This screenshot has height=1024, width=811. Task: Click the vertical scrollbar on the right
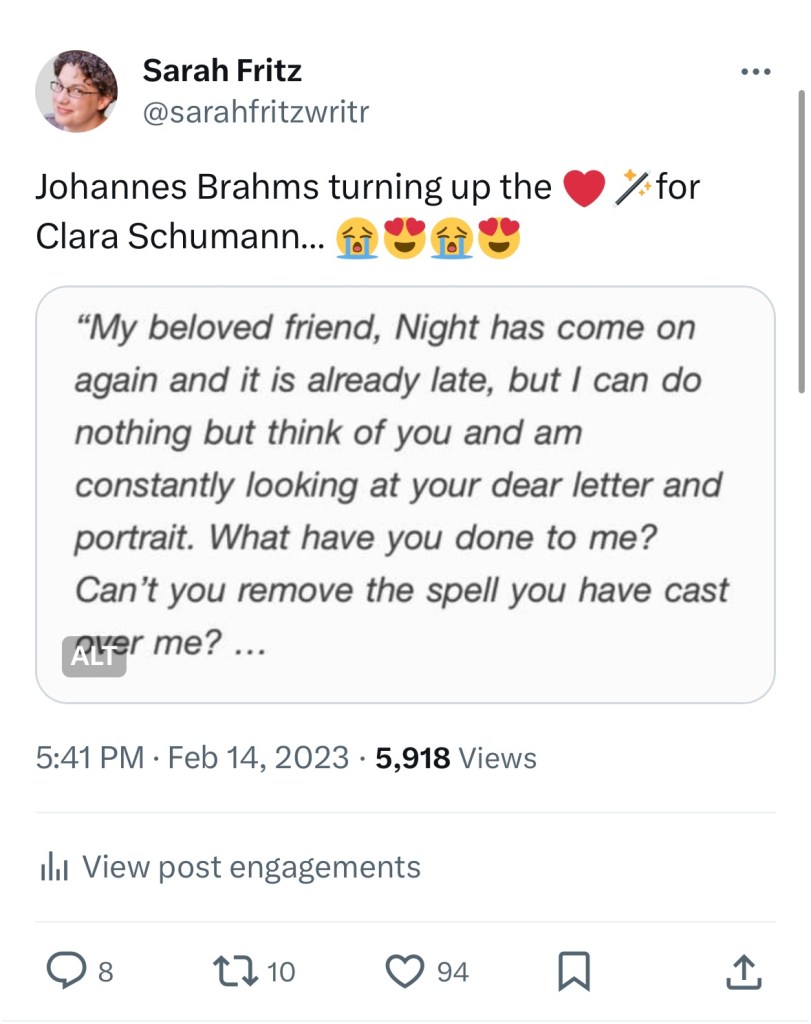[x=800, y=240]
